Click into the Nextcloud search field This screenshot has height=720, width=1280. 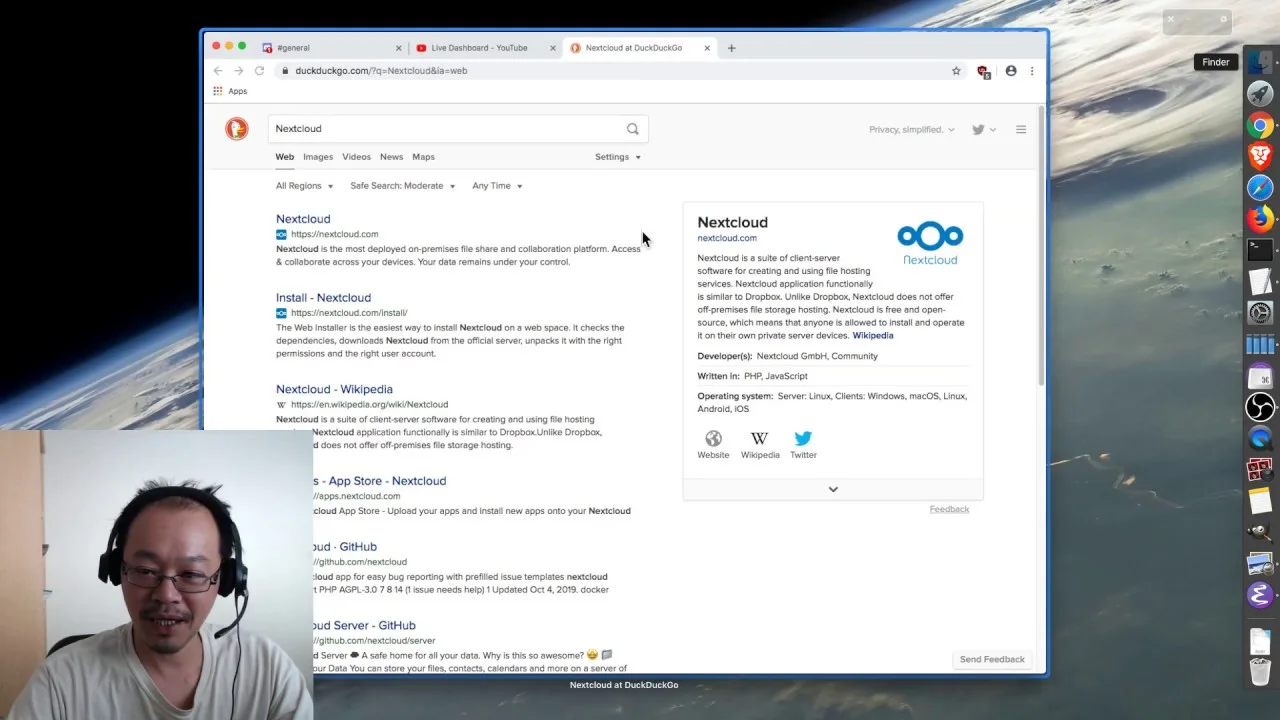click(x=445, y=129)
